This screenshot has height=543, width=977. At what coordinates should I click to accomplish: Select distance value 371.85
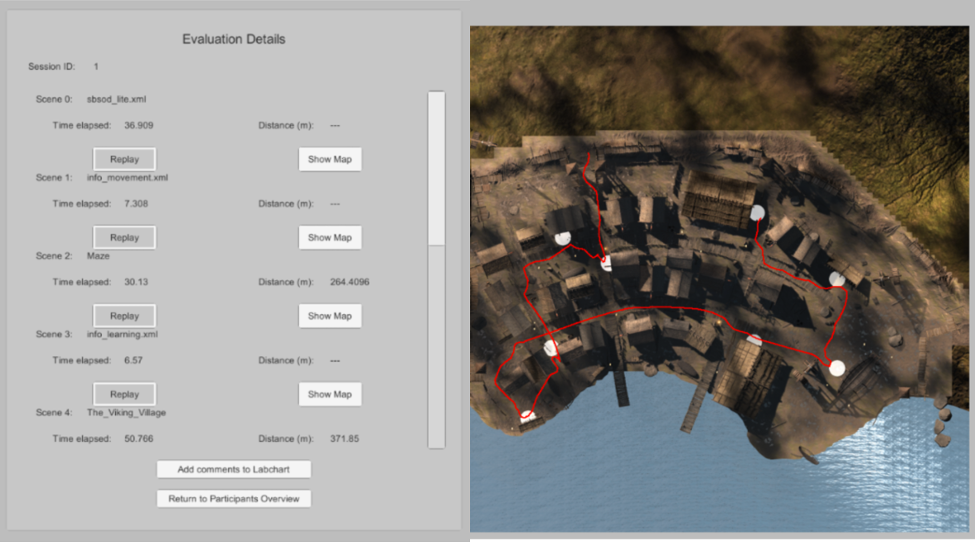[345, 439]
